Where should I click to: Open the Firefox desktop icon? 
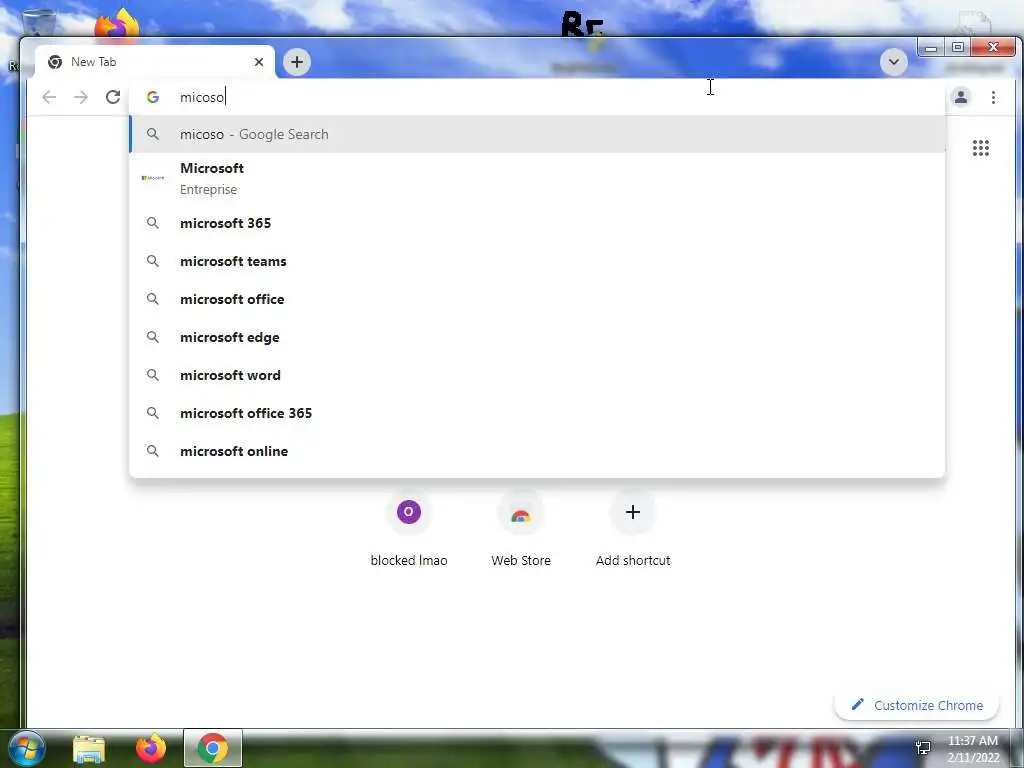coord(116,25)
